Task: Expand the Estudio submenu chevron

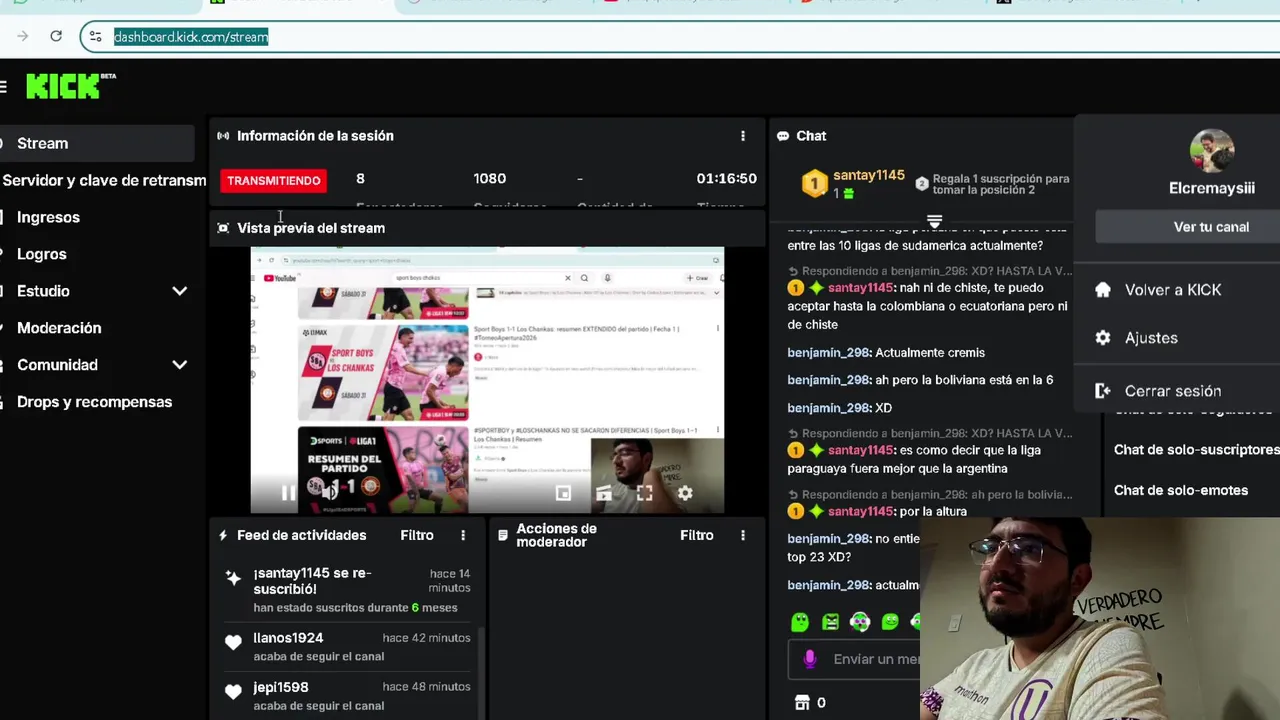Action: point(180,291)
